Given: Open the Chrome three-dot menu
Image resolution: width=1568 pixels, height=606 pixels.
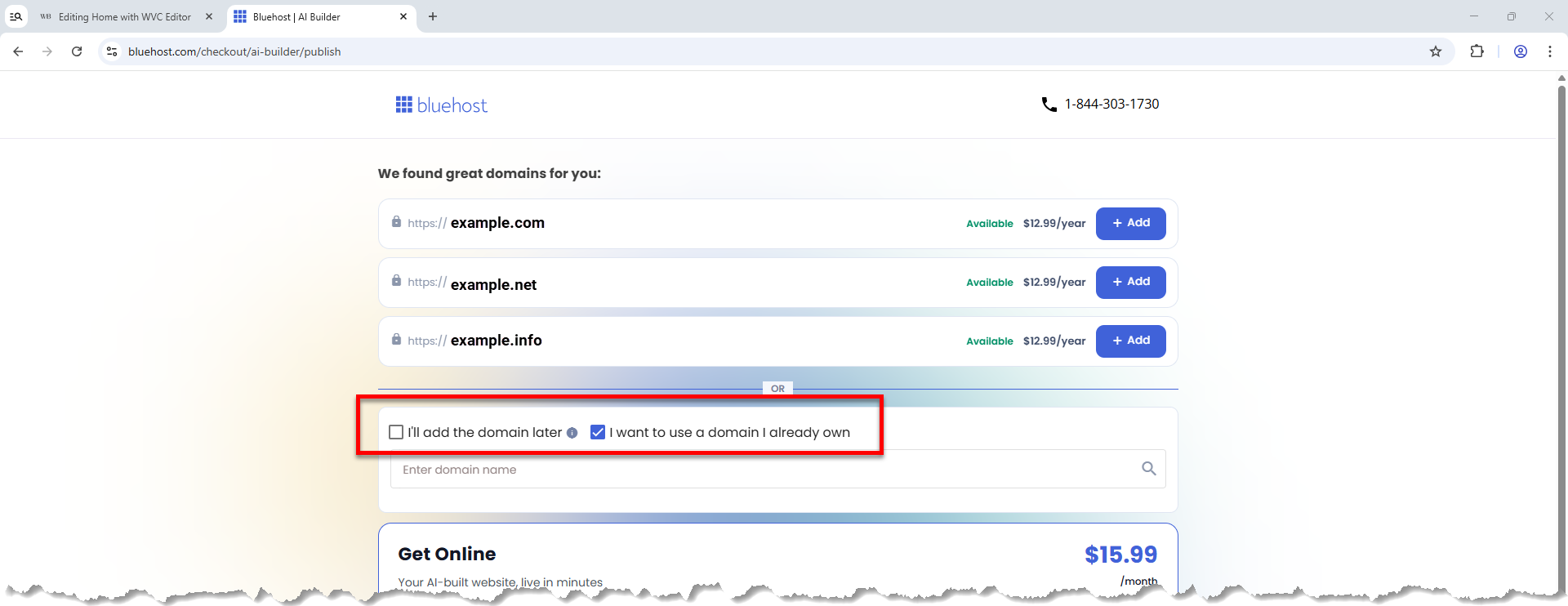Looking at the screenshot, I should point(1550,51).
